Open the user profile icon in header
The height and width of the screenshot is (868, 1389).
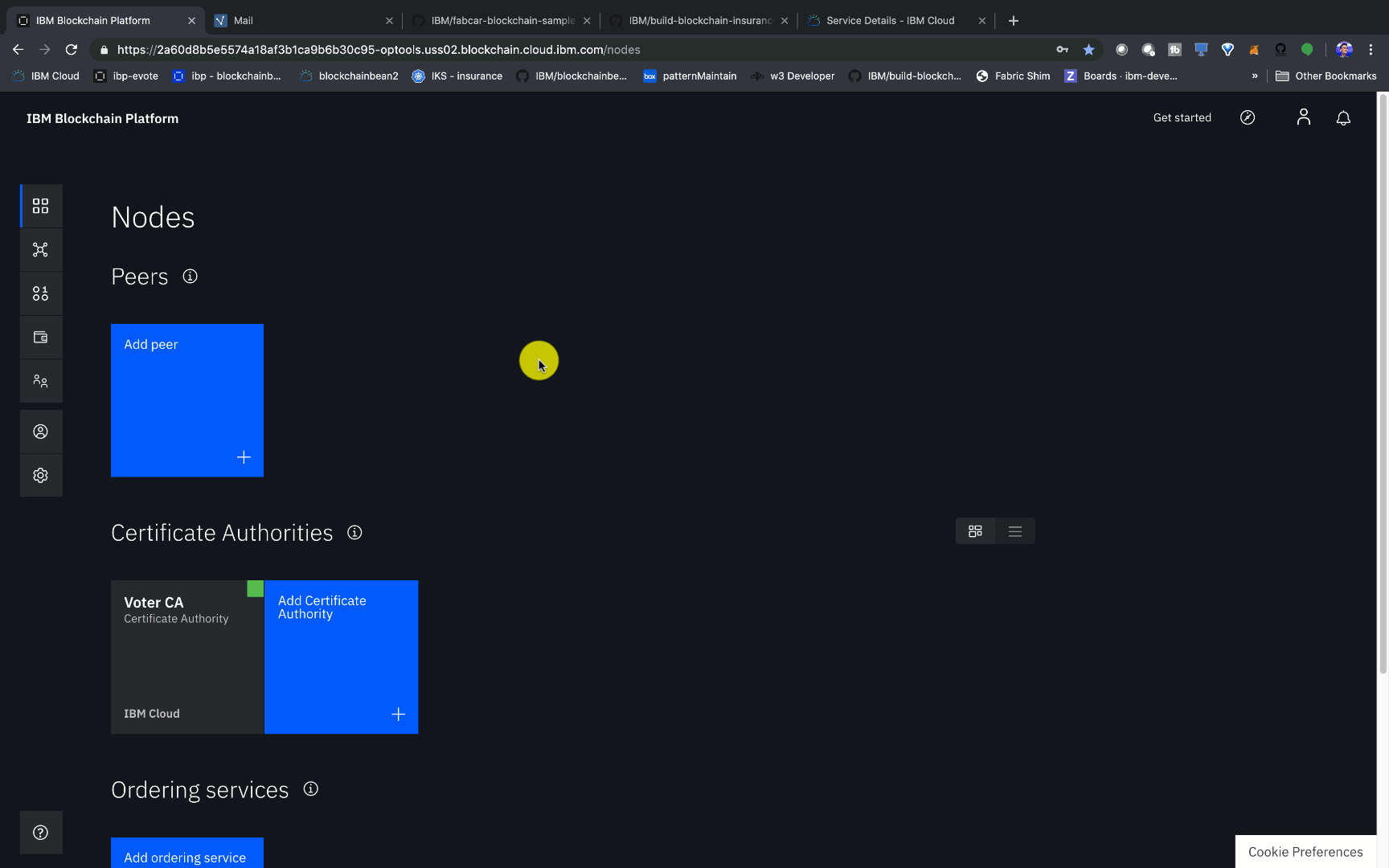coord(1304,118)
